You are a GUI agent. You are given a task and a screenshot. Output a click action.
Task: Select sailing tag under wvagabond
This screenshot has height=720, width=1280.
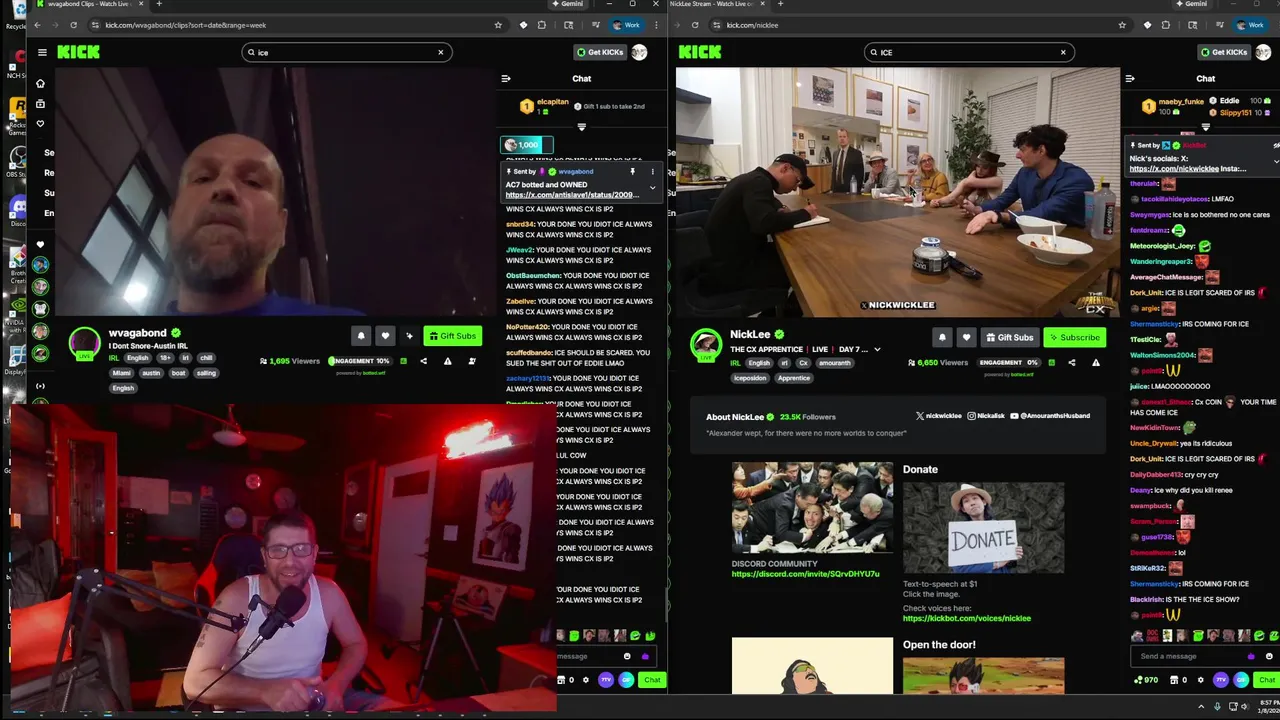coord(208,373)
